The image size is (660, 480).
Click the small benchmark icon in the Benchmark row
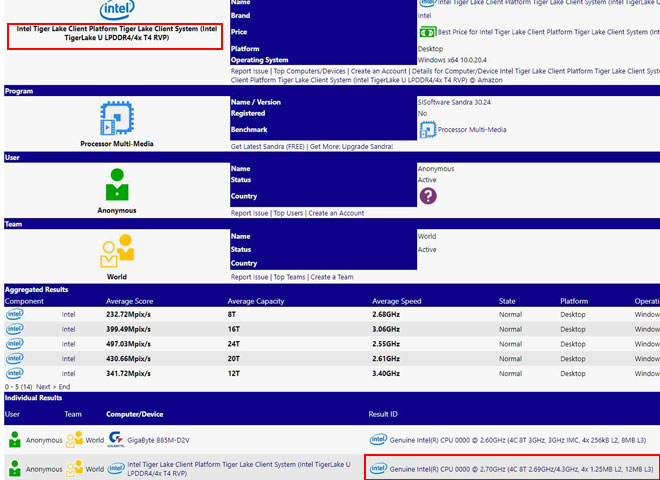(x=428, y=130)
